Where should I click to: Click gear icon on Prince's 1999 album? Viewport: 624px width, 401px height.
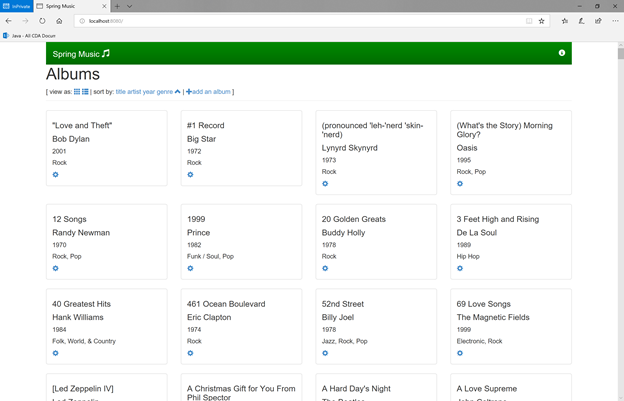click(190, 268)
